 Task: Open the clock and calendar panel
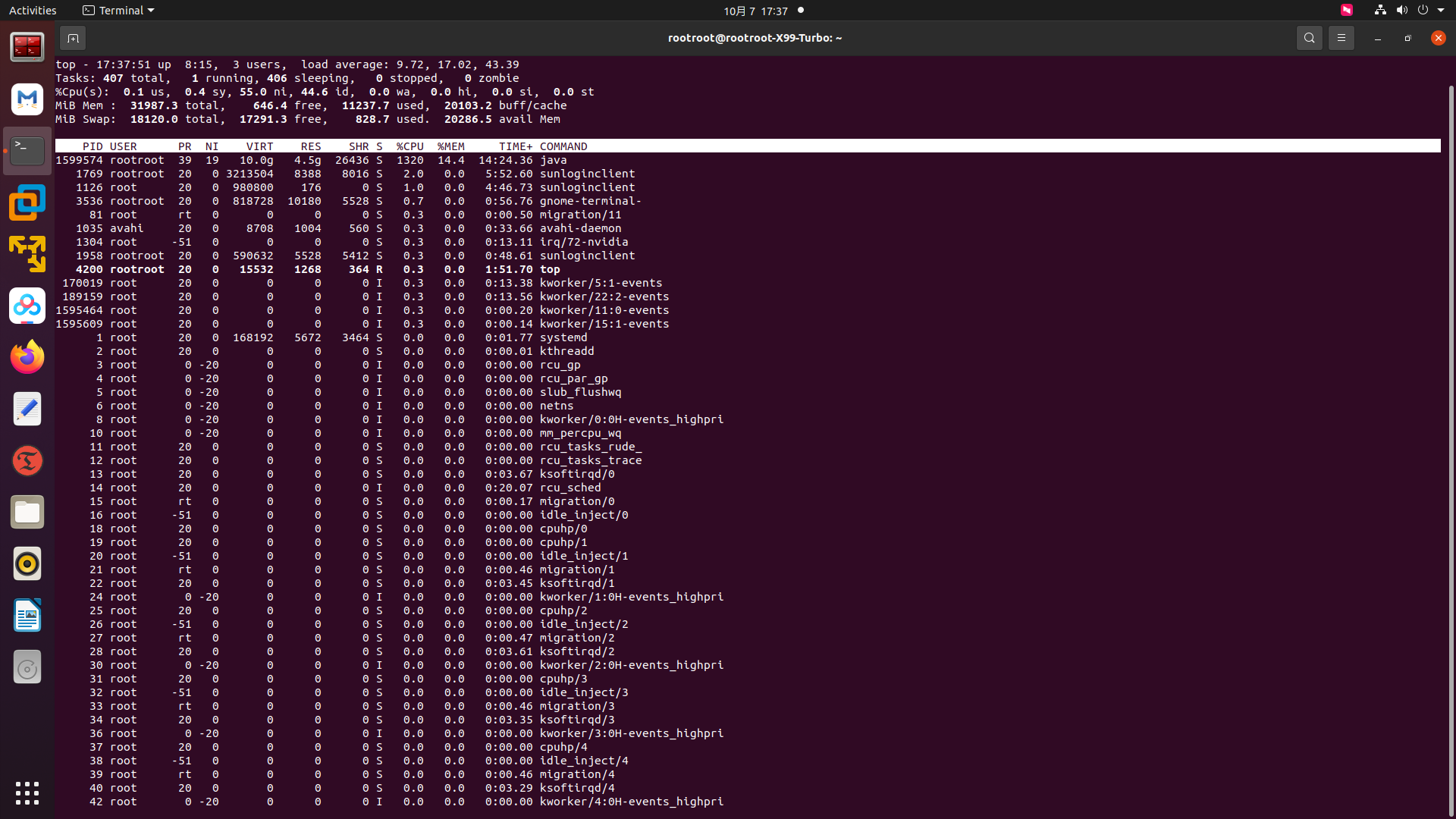tap(755, 11)
